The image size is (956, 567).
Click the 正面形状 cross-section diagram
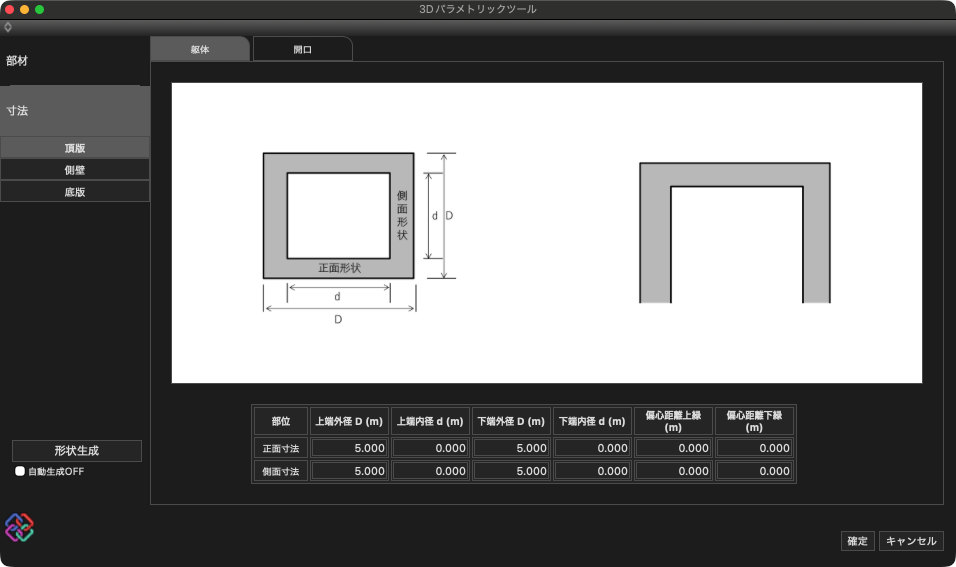(338, 216)
